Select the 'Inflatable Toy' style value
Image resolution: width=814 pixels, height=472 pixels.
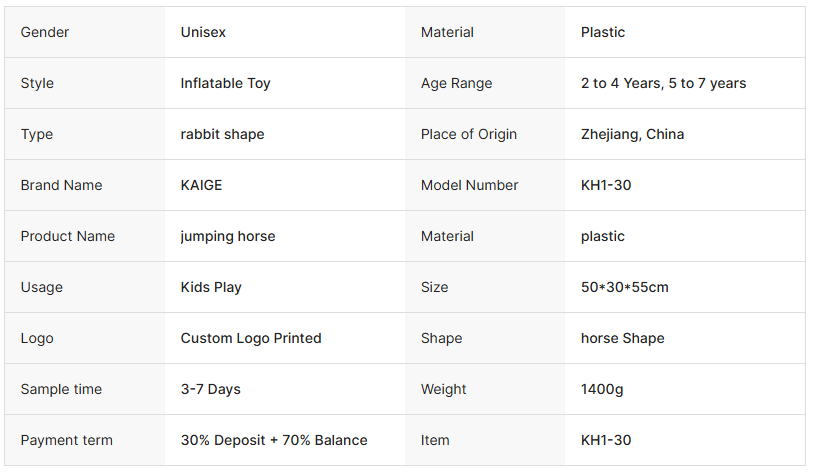point(225,84)
